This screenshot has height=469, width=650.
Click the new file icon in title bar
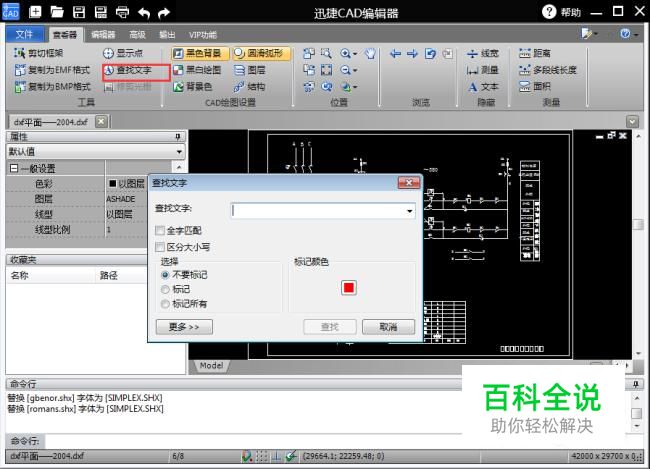coord(35,12)
